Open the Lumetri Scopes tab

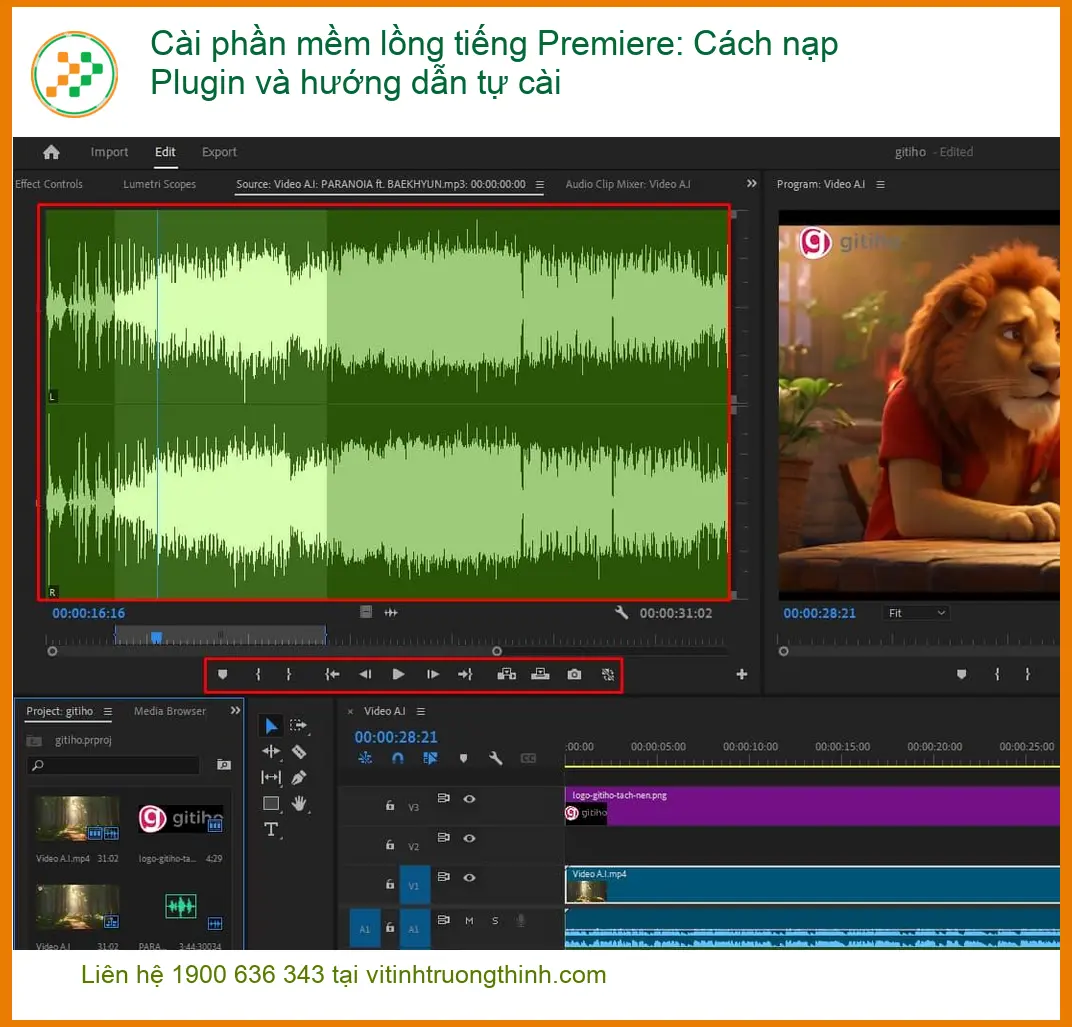(159, 184)
